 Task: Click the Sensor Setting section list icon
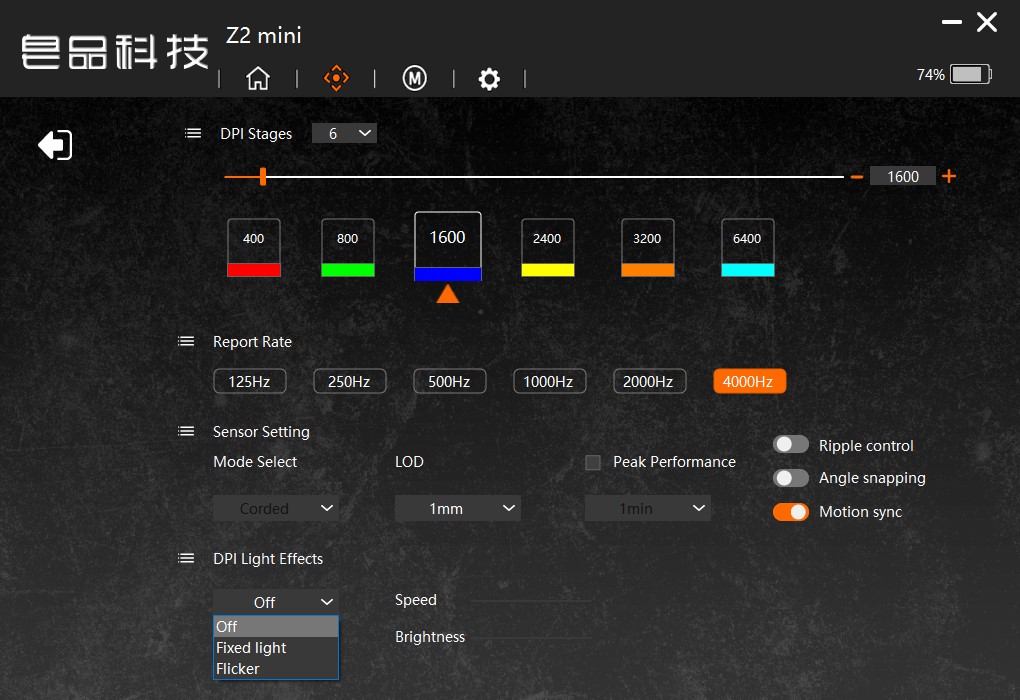pyautogui.click(x=186, y=431)
